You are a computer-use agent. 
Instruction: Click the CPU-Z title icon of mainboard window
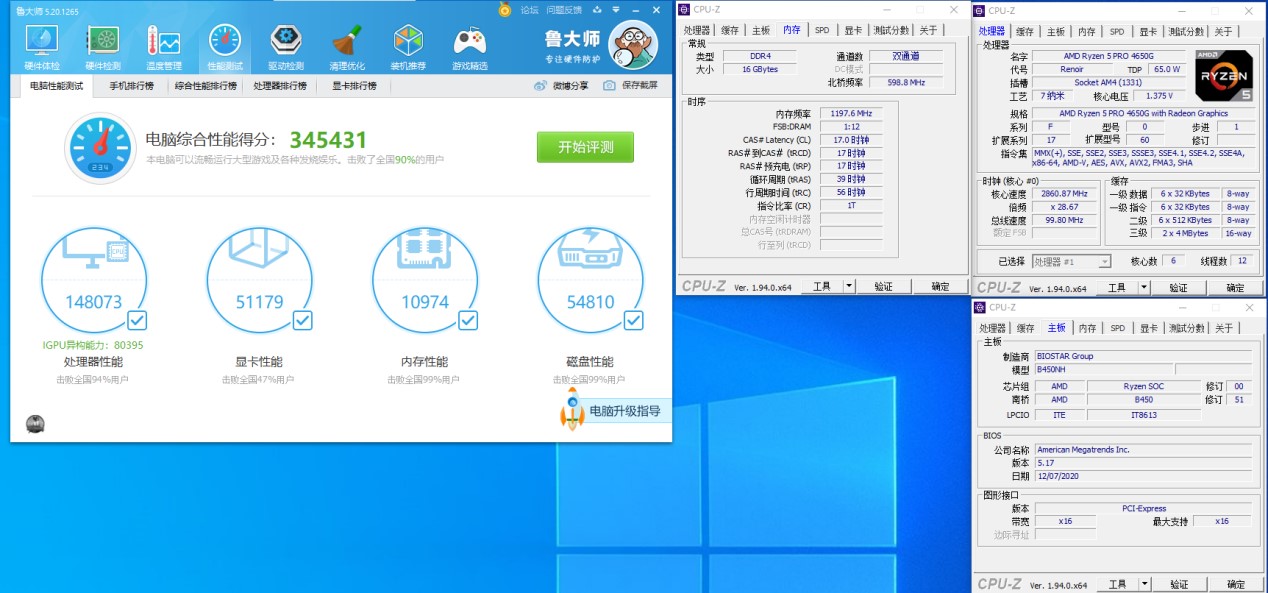(981, 307)
